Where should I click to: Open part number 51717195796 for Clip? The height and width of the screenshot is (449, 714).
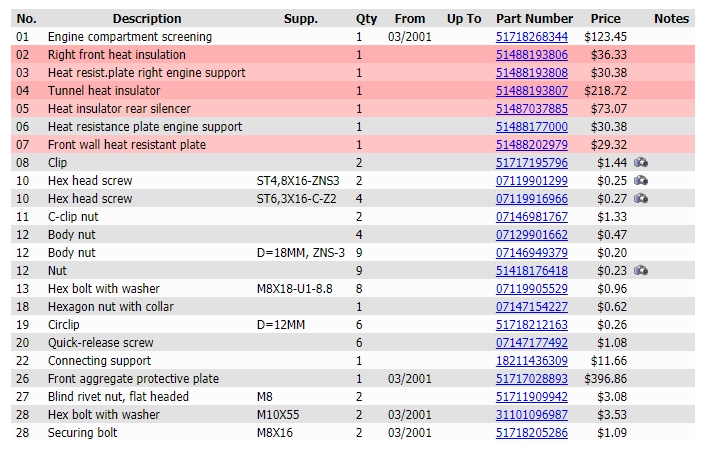[532, 163]
